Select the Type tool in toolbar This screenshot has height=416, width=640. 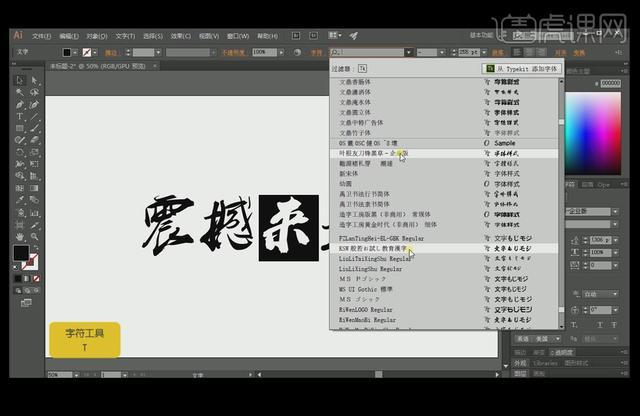click(19, 117)
